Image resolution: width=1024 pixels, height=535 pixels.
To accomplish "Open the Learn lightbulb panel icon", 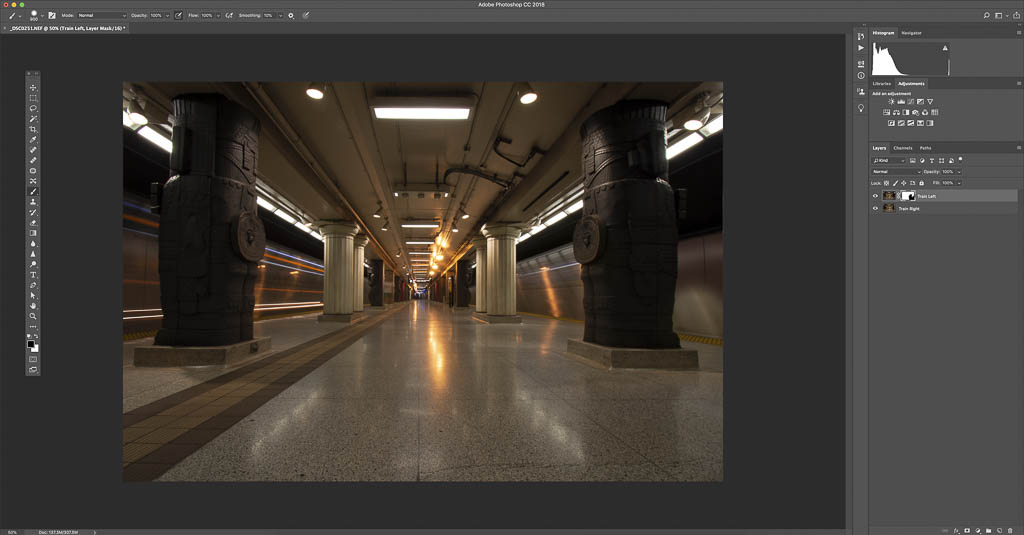I will [861, 107].
